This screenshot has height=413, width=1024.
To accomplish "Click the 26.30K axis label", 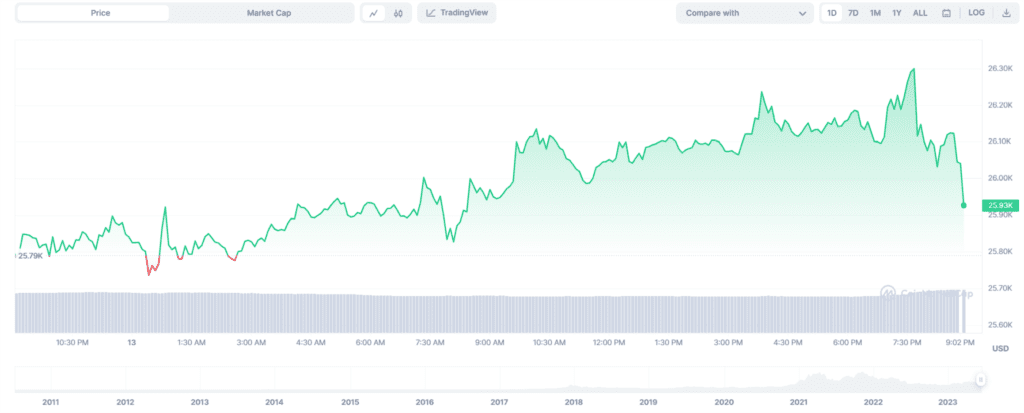I will [1000, 69].
